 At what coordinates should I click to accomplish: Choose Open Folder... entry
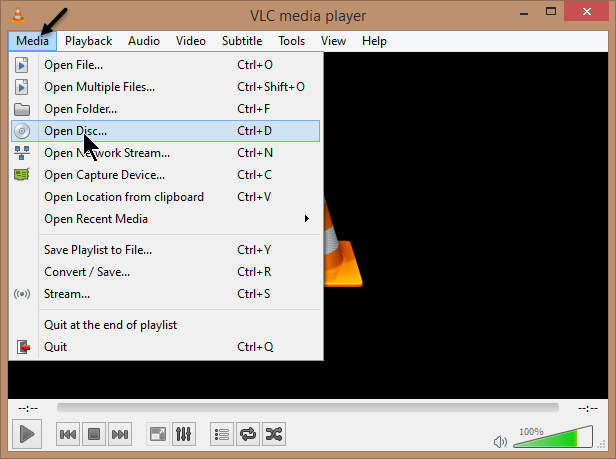(x=165, y=109)
